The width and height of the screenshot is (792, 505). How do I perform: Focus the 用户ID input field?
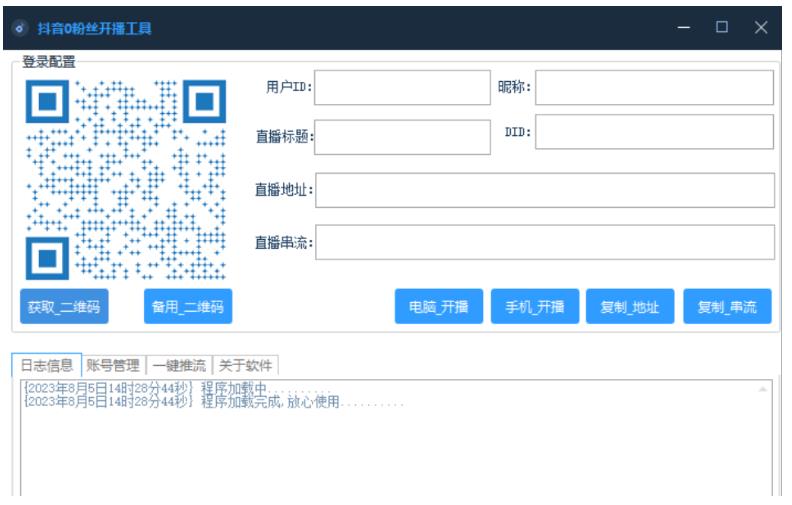[x=402, y=88]
